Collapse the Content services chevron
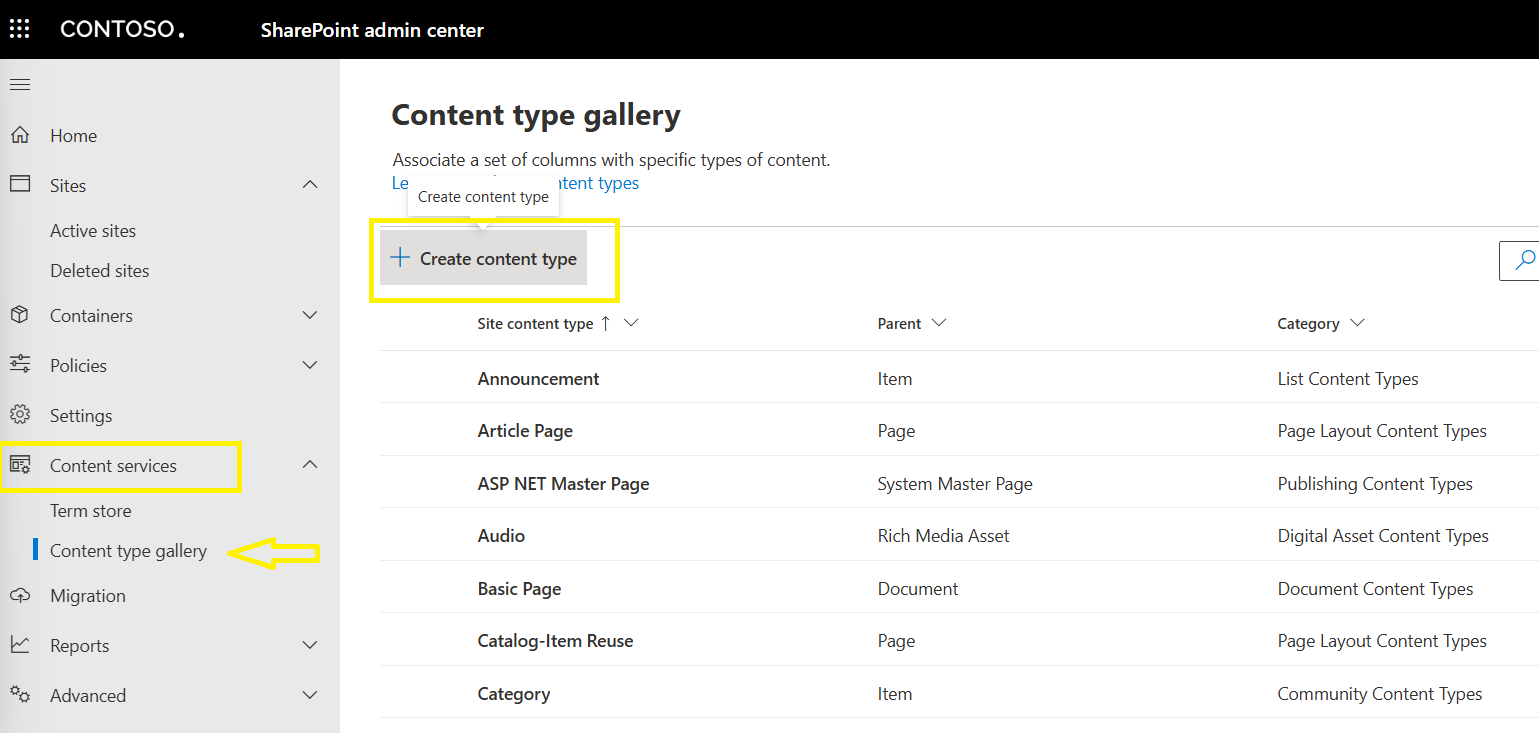 (x=310, y=465)
